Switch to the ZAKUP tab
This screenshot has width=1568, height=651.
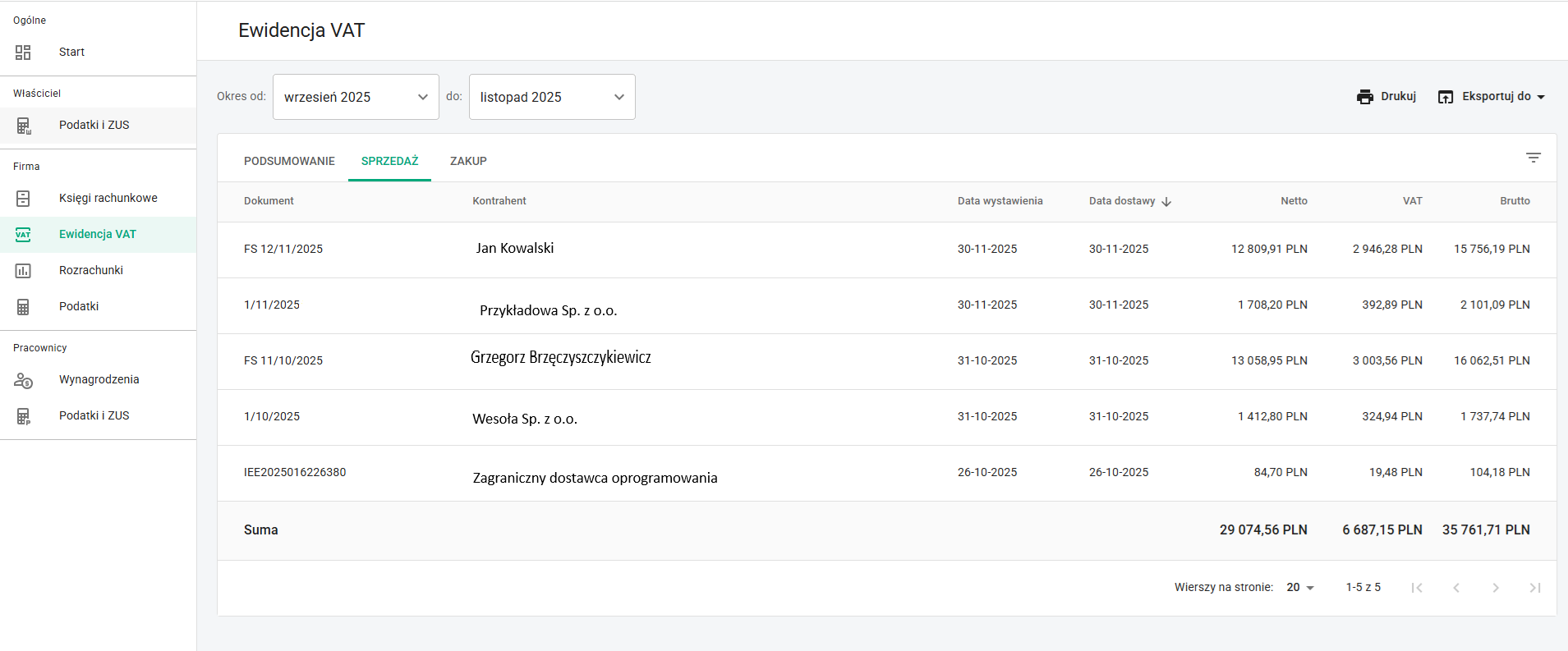(x=468, y=161)
